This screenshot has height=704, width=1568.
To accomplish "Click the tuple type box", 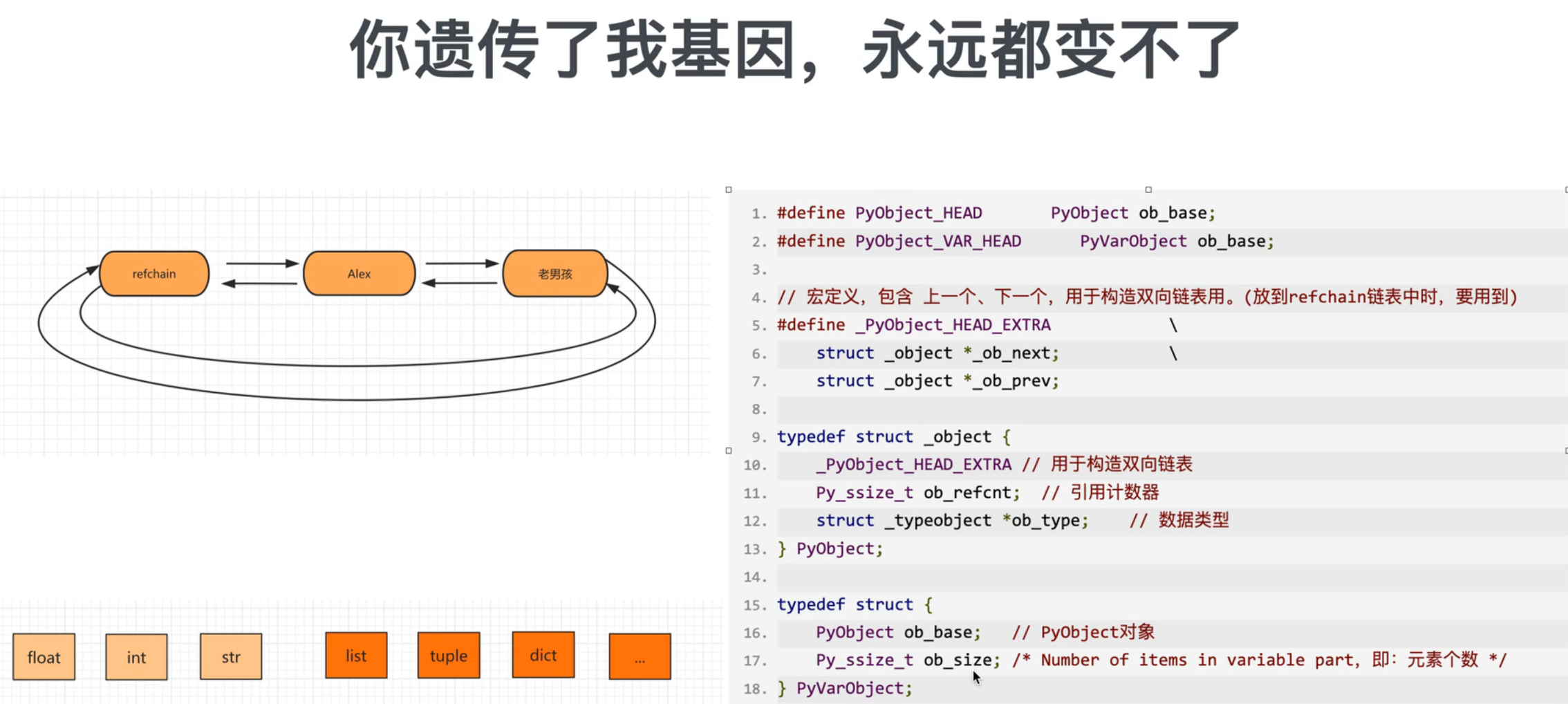I will (x=449, y=656).
